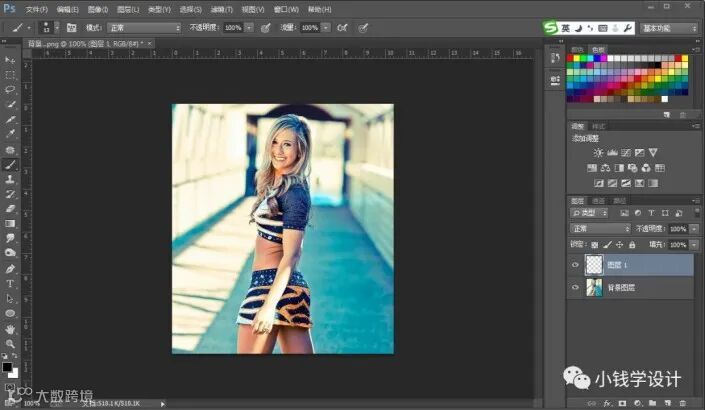This screenshot has height=410, width=705.
Task: Select the Brush tool in toolbox
Action: point(10,165)
